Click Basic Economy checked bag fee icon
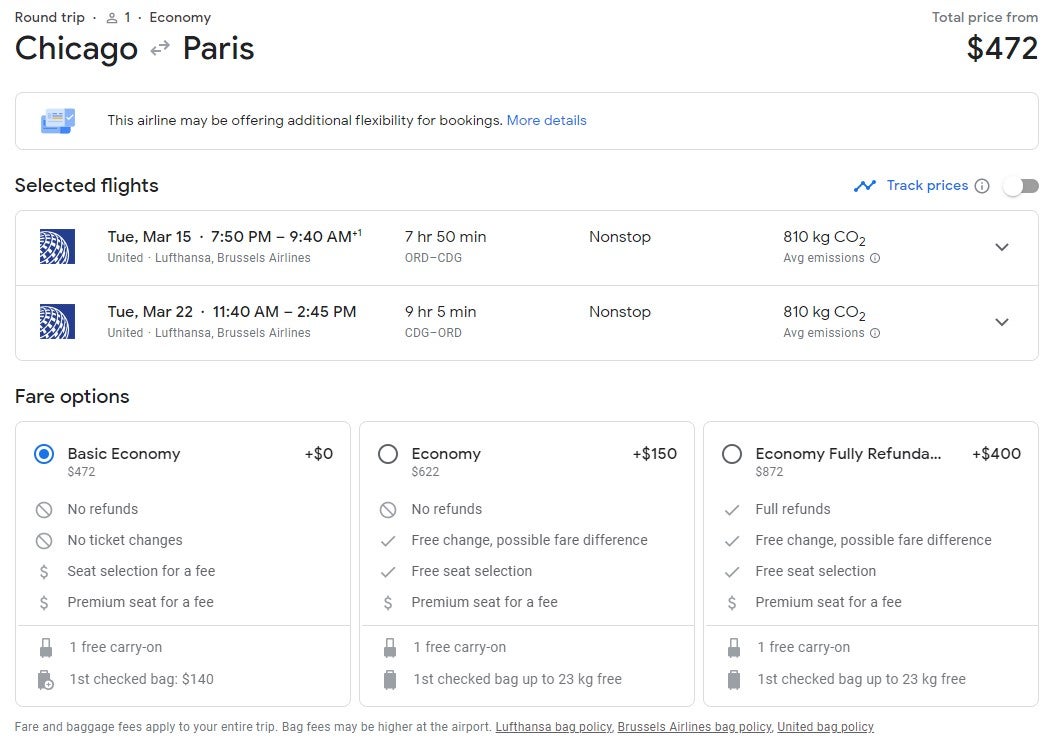This screenshot has height=745, width=1051. [x=45, y=680]
